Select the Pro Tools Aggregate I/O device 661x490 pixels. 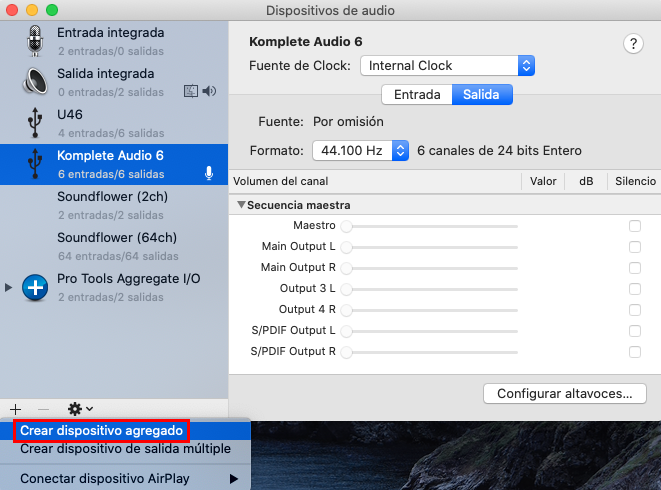[x=114, y=288]
